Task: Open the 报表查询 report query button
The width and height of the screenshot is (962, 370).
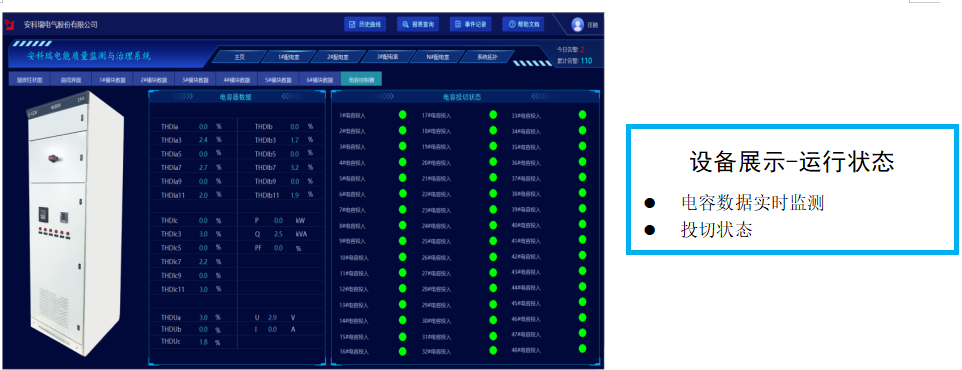Action: [x=418, y=25]
